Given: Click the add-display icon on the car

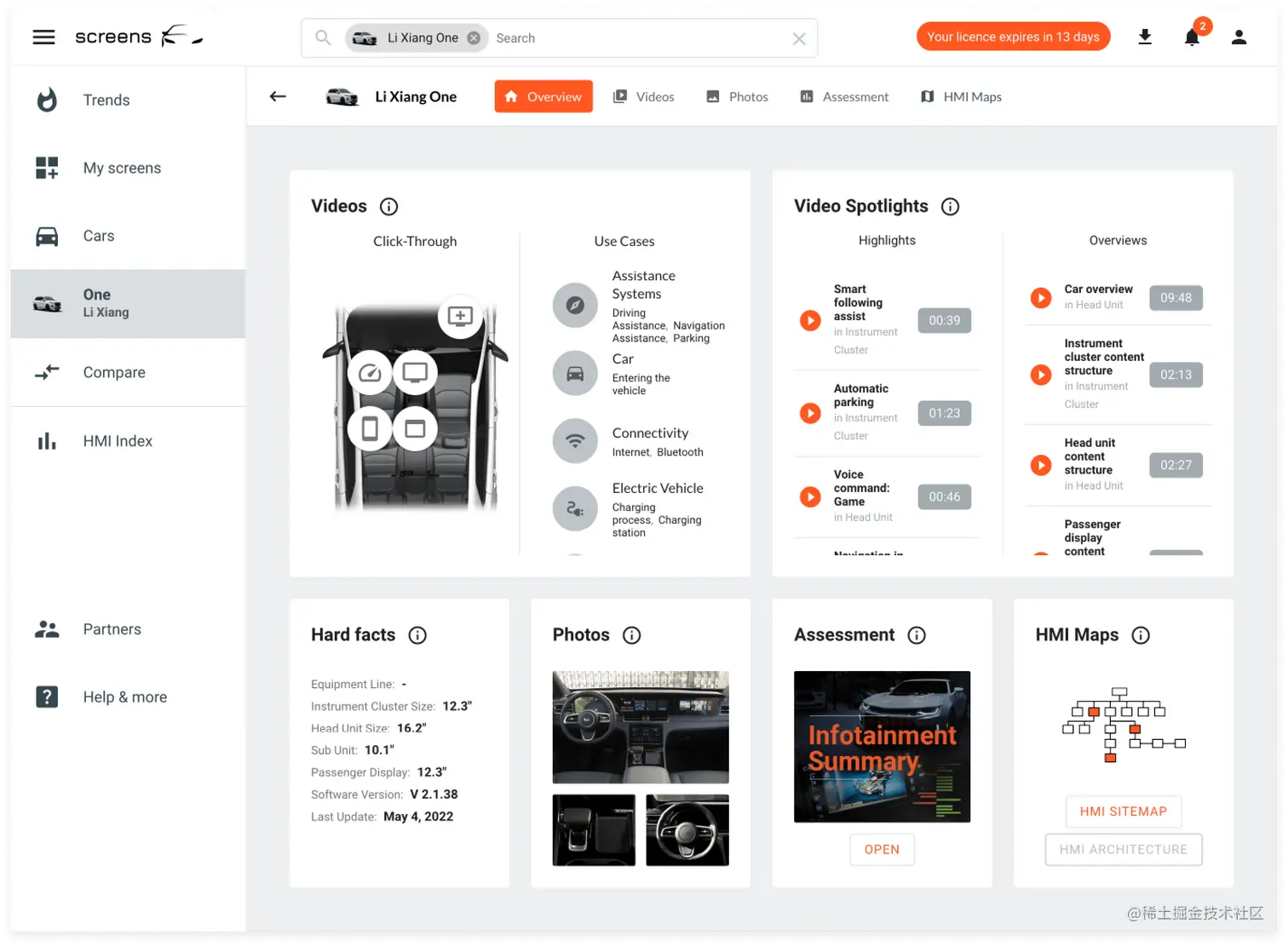Looking at the screenshot, I should [x=460, y=317].
